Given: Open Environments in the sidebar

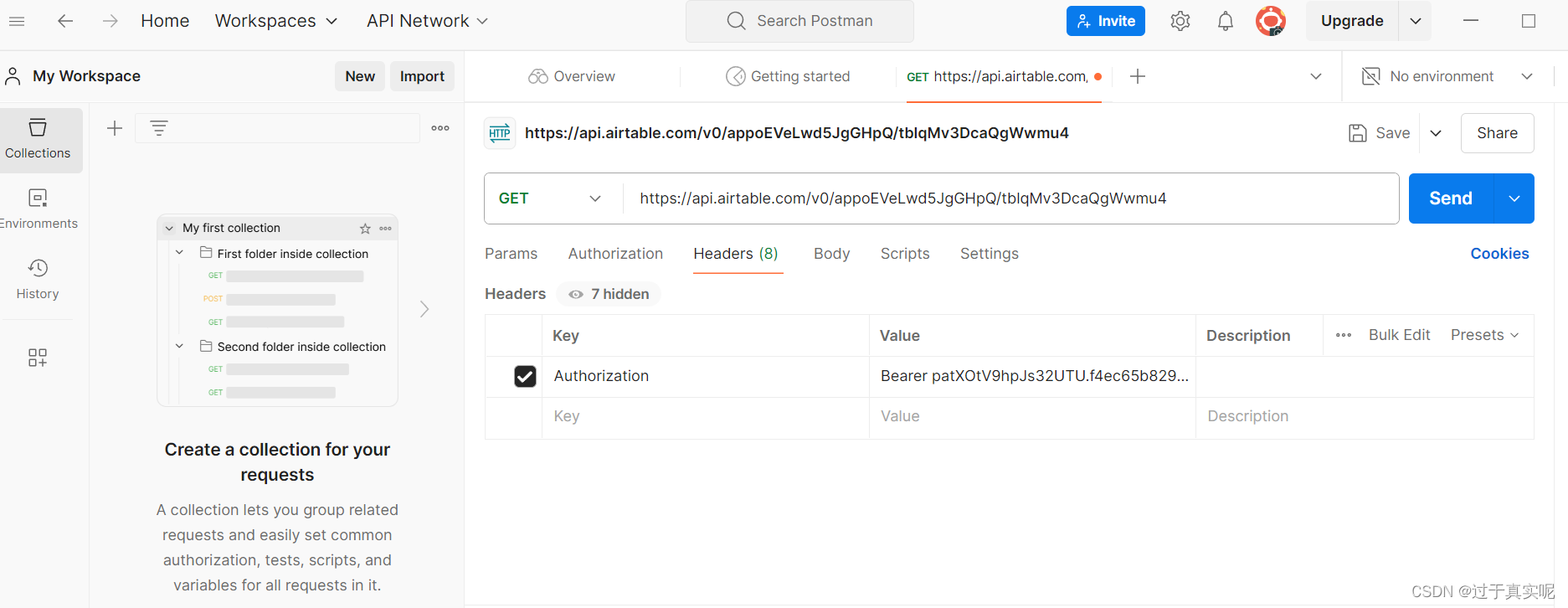Looking at the screenshot, I should 38,209.
